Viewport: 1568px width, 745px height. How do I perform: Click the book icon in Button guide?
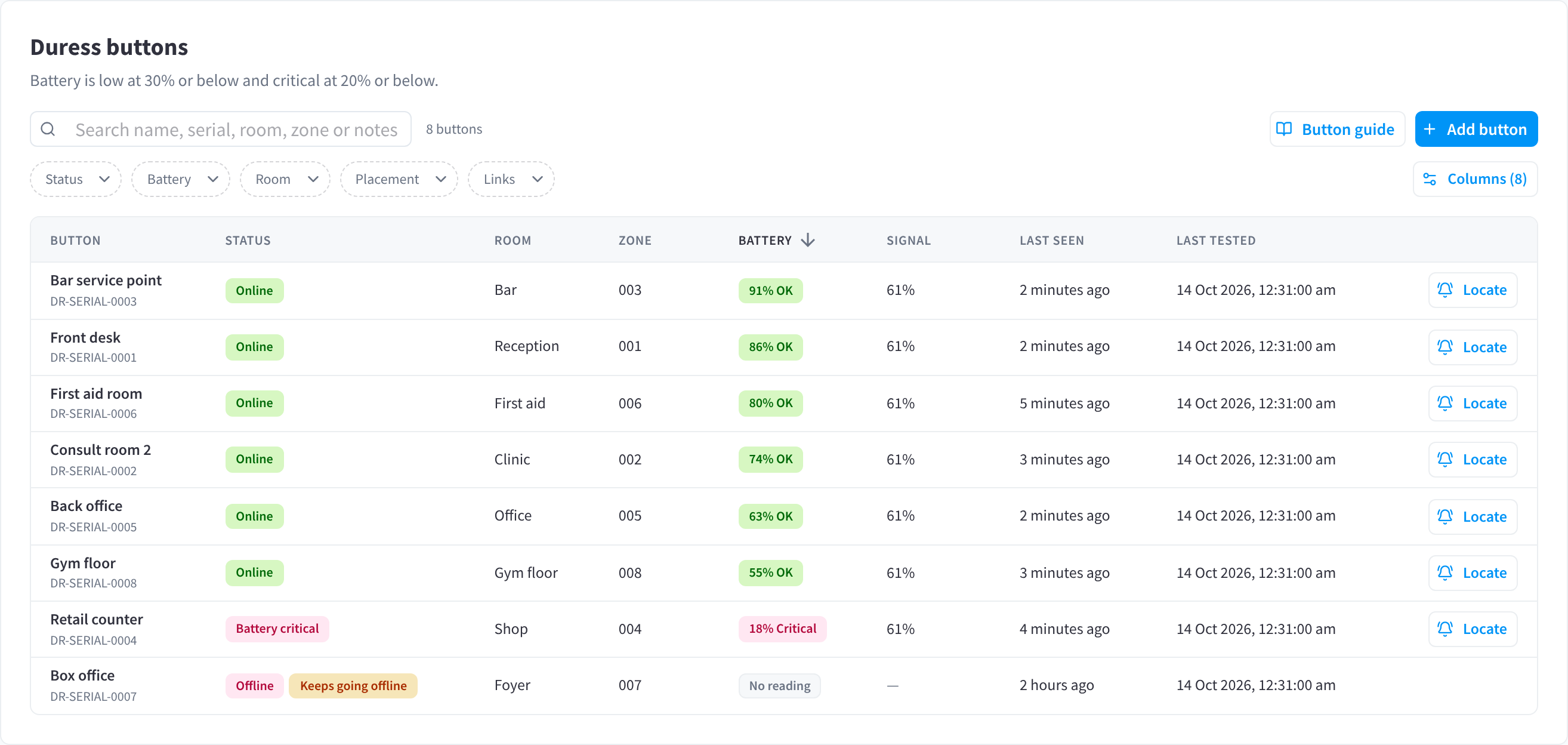click(x=1284, y=129)
